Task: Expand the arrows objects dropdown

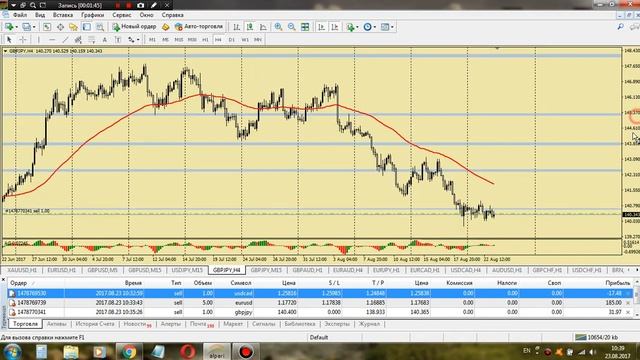Action: click(138, 40)
